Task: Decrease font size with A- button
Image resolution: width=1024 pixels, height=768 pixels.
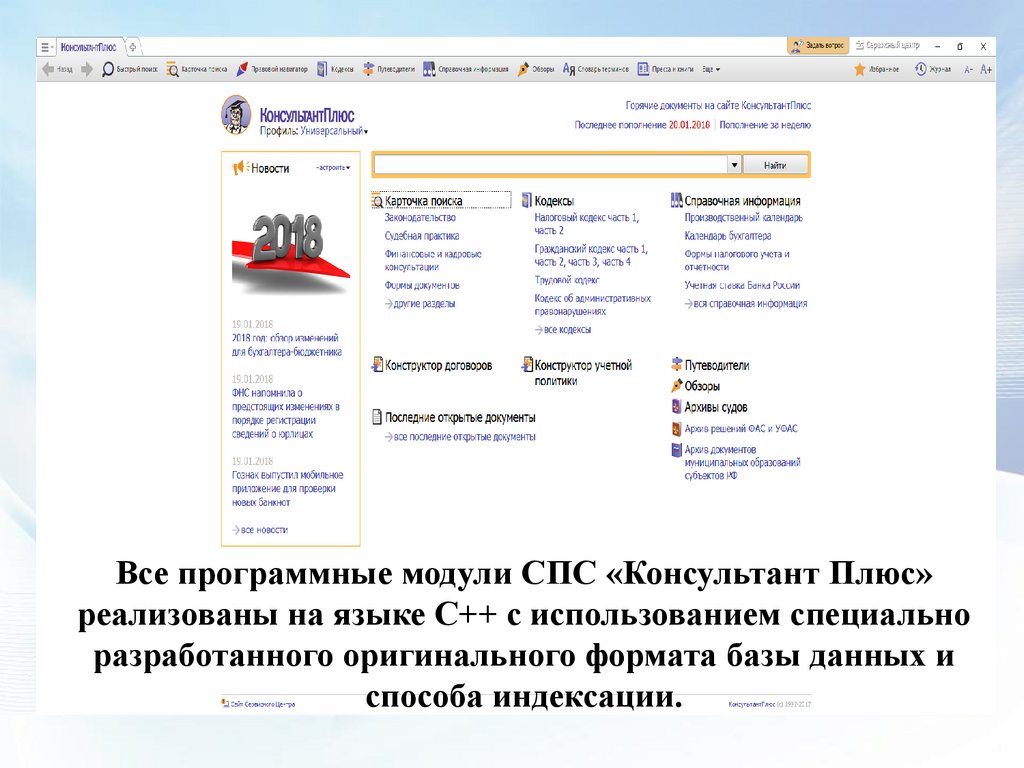Action: pyautogui.click(x=968, y=69)
